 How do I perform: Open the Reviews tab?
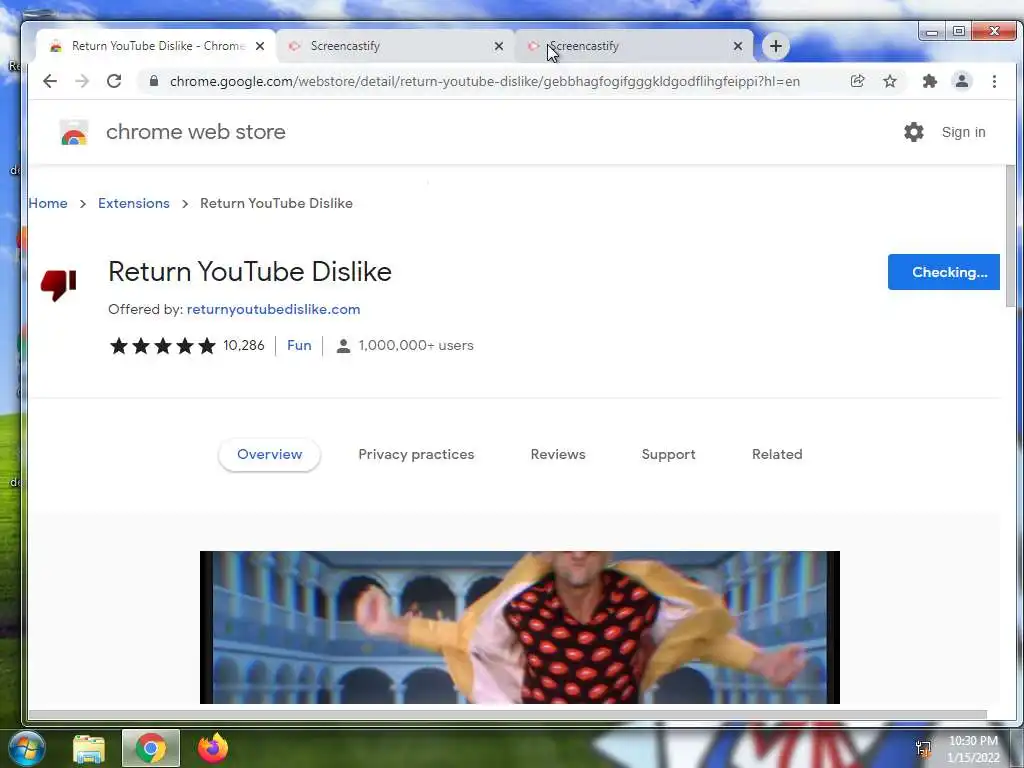(x=558, y=455)
